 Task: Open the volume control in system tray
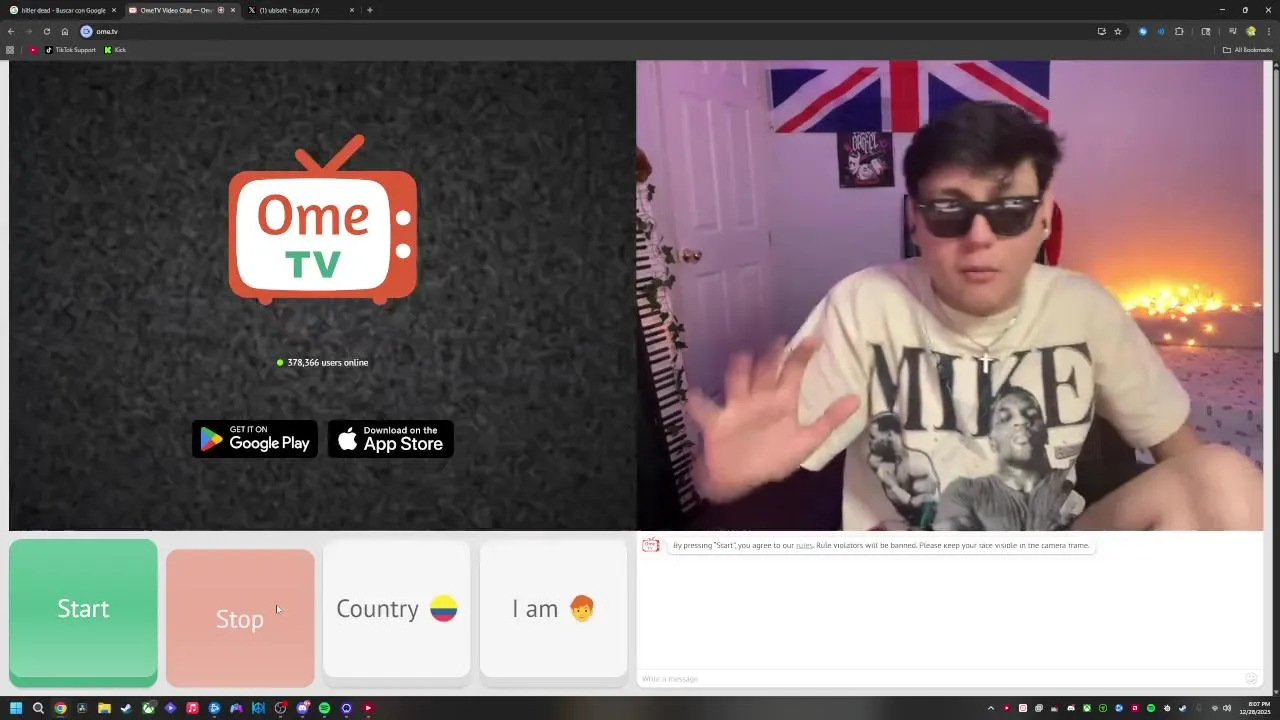1227,708
